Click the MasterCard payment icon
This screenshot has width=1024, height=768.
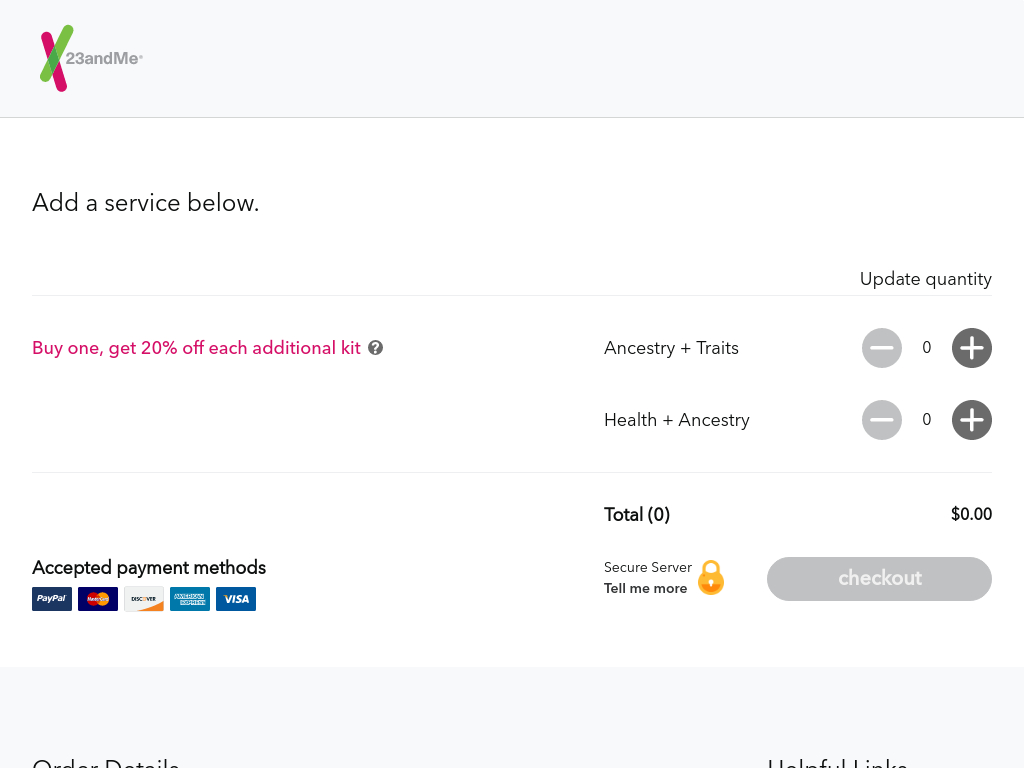(98, 599)
